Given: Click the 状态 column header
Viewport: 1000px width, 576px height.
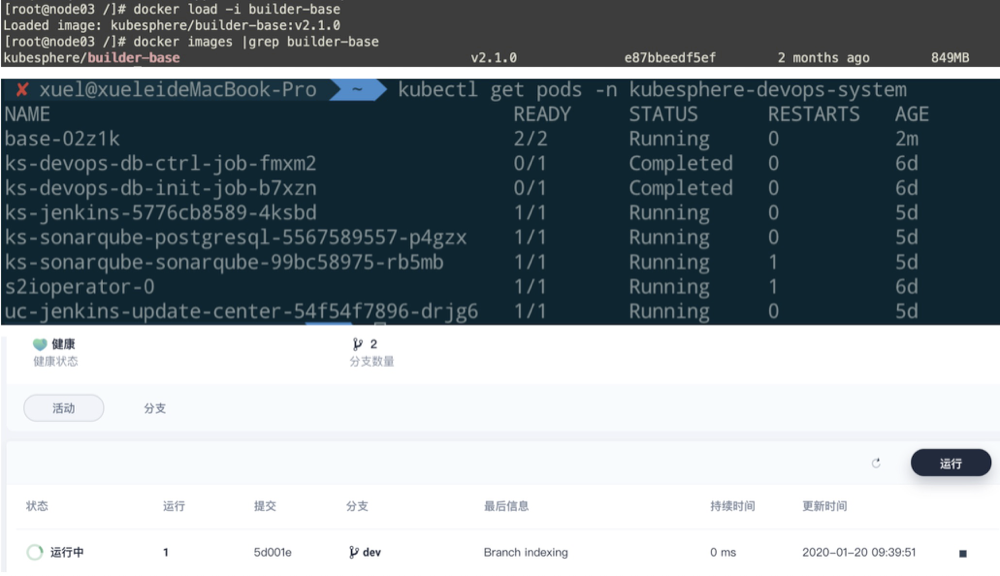Looking at the screenshot, I should click(37, 506).
